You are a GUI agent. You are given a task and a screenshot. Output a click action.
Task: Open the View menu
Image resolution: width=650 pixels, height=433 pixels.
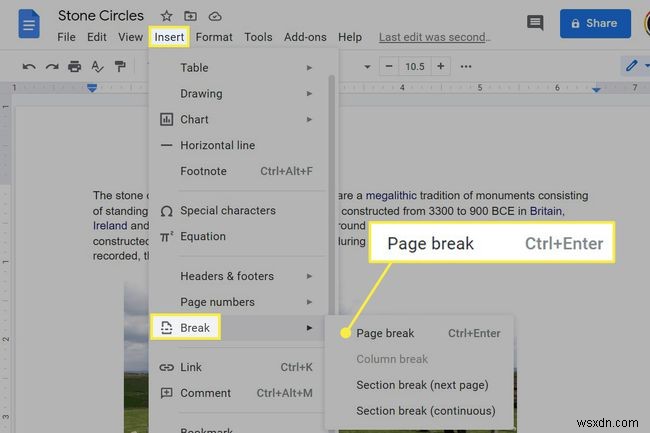point(130,37)
